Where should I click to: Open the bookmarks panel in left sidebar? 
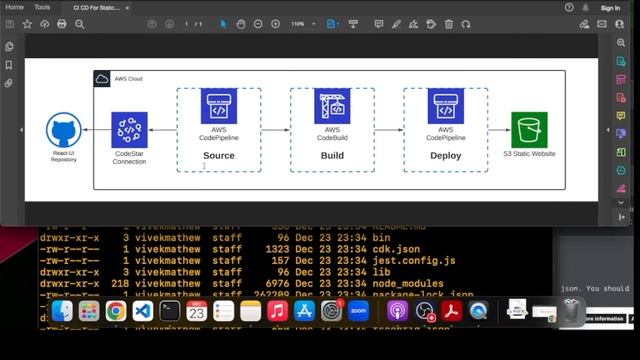[x=9, y=65]
